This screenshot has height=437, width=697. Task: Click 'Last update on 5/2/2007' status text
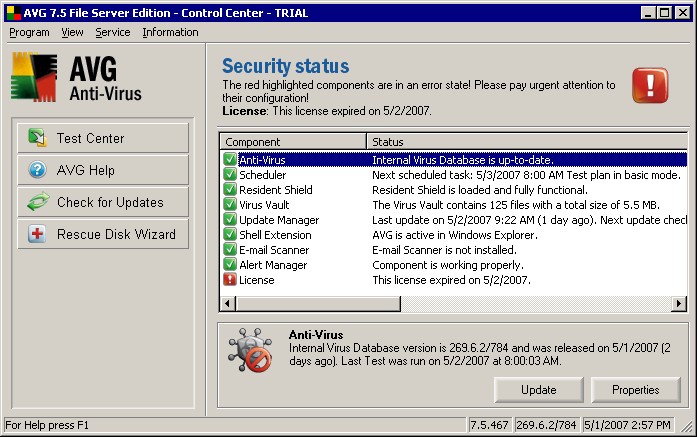(529, 220)
